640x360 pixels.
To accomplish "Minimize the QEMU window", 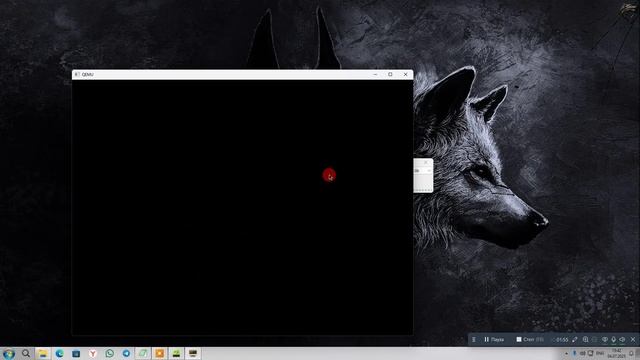I will [375, 74].
